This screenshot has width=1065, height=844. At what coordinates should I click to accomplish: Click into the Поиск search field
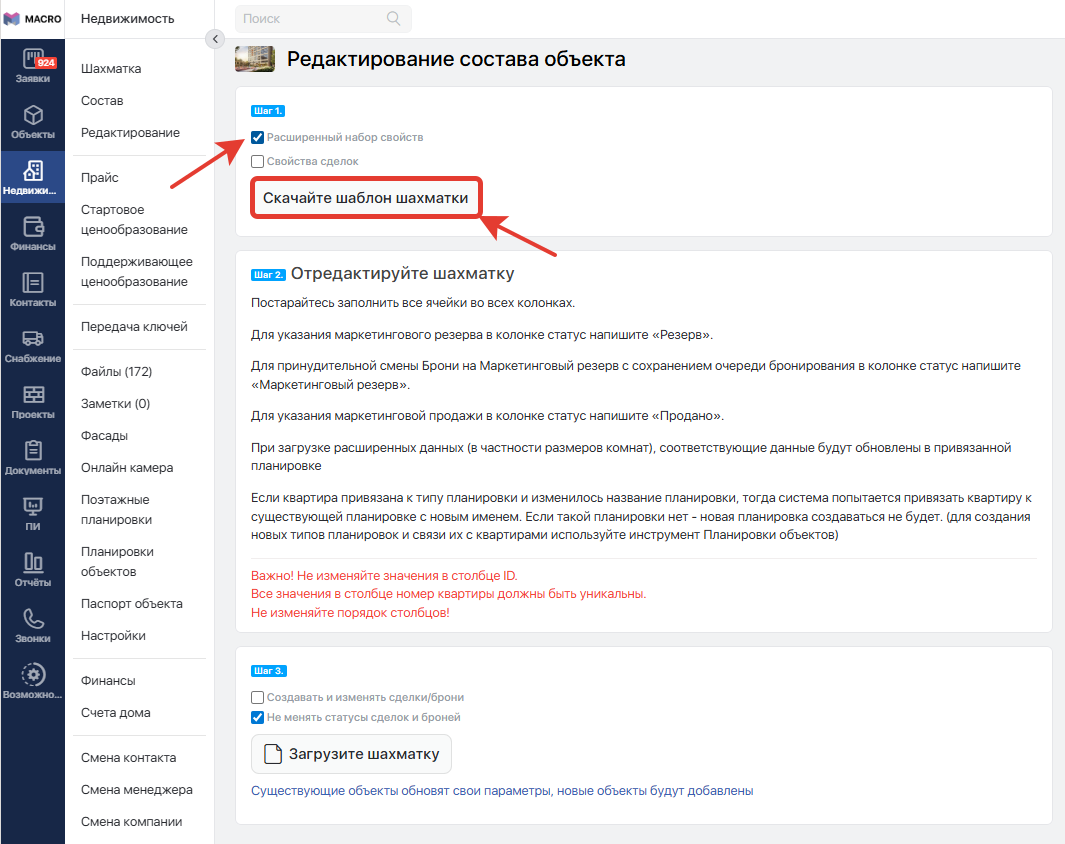(310, 18)
